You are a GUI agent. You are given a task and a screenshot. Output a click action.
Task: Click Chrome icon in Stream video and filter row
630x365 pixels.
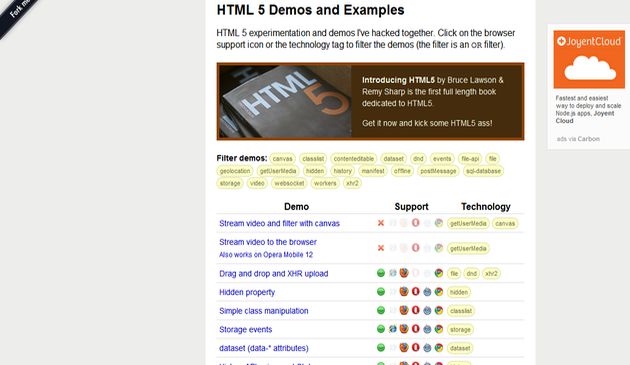pyautogui.click(x=439, y=223)
